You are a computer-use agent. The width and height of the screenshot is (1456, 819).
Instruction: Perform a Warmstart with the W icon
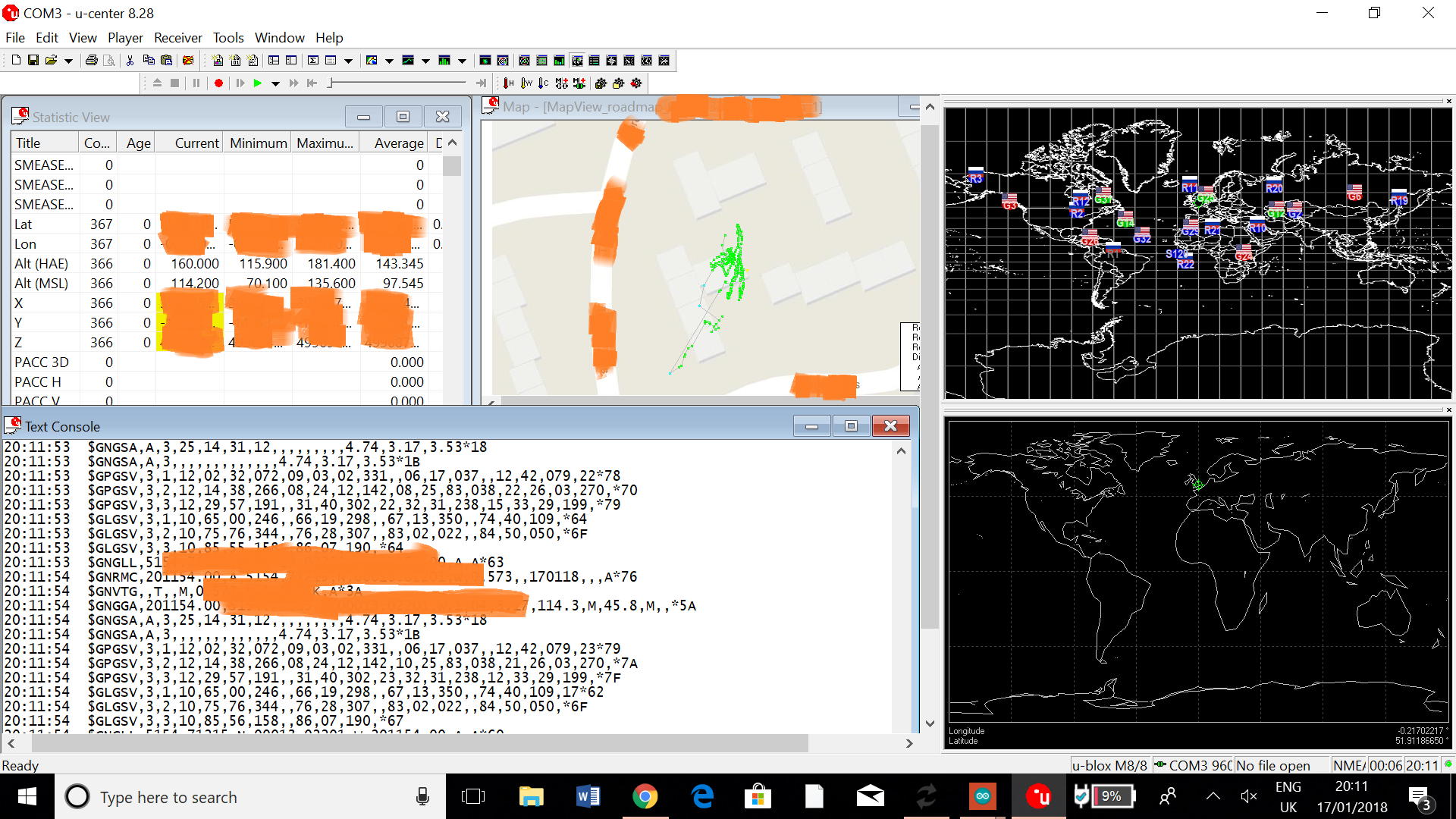coord(526,83)
